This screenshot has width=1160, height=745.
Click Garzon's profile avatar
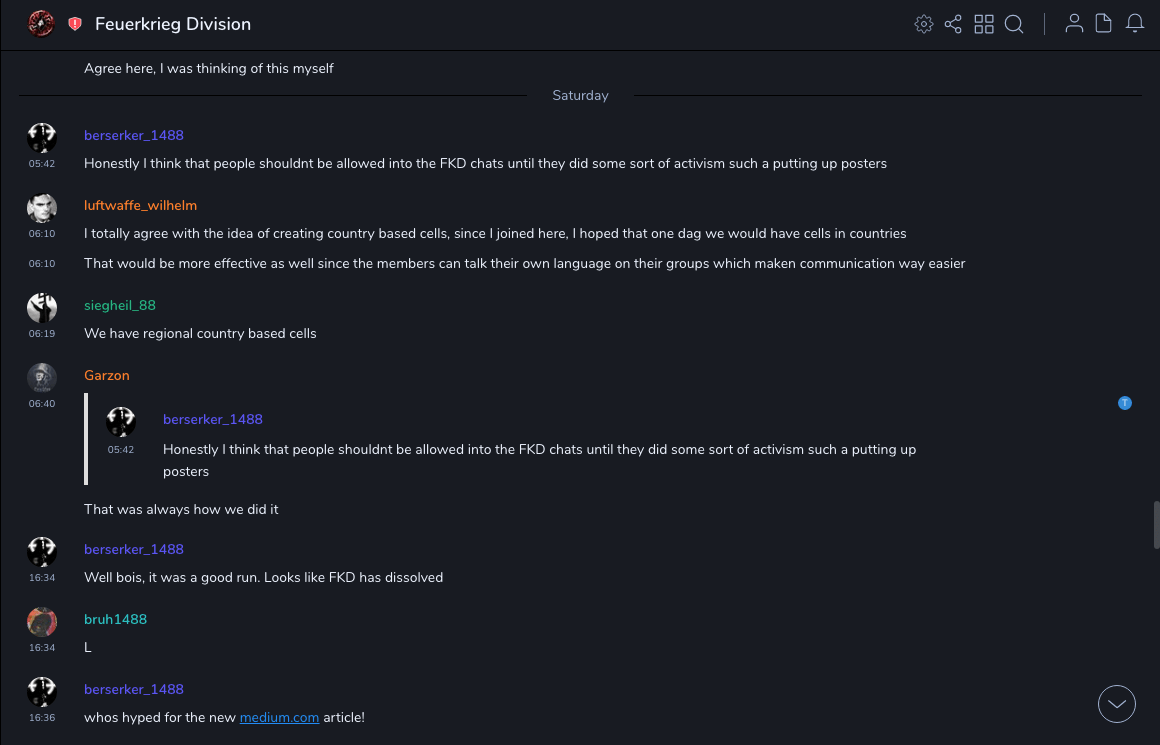tap(42, 378)
